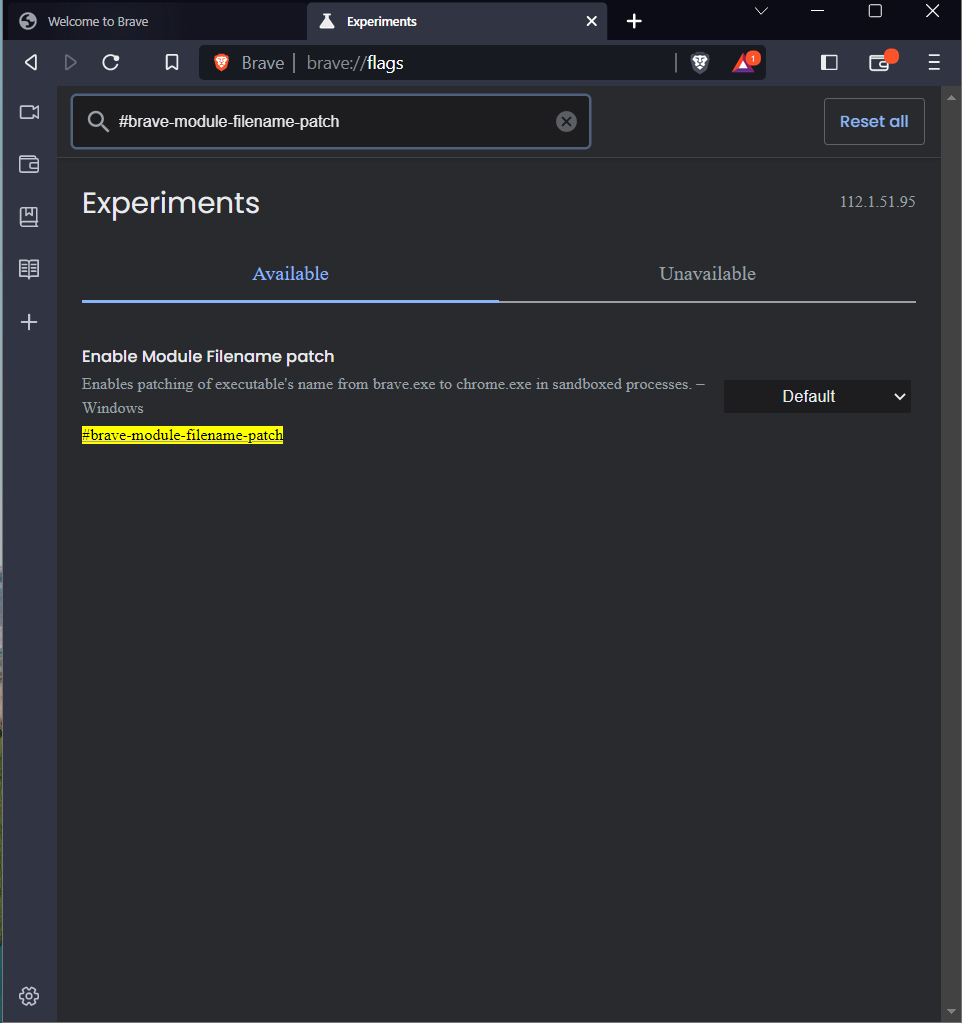This screenshot has height=1023, width=962.
Task: Click the highlighted #brave-module-filename-patch link
Action: 182,434
